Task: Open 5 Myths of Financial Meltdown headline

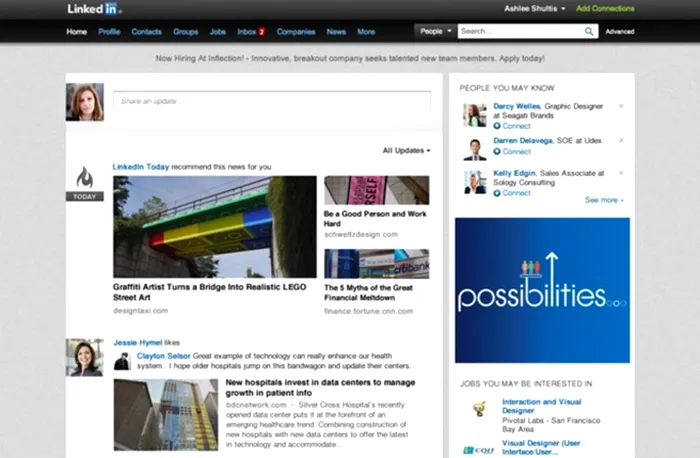Action: [x=368, y=293]
